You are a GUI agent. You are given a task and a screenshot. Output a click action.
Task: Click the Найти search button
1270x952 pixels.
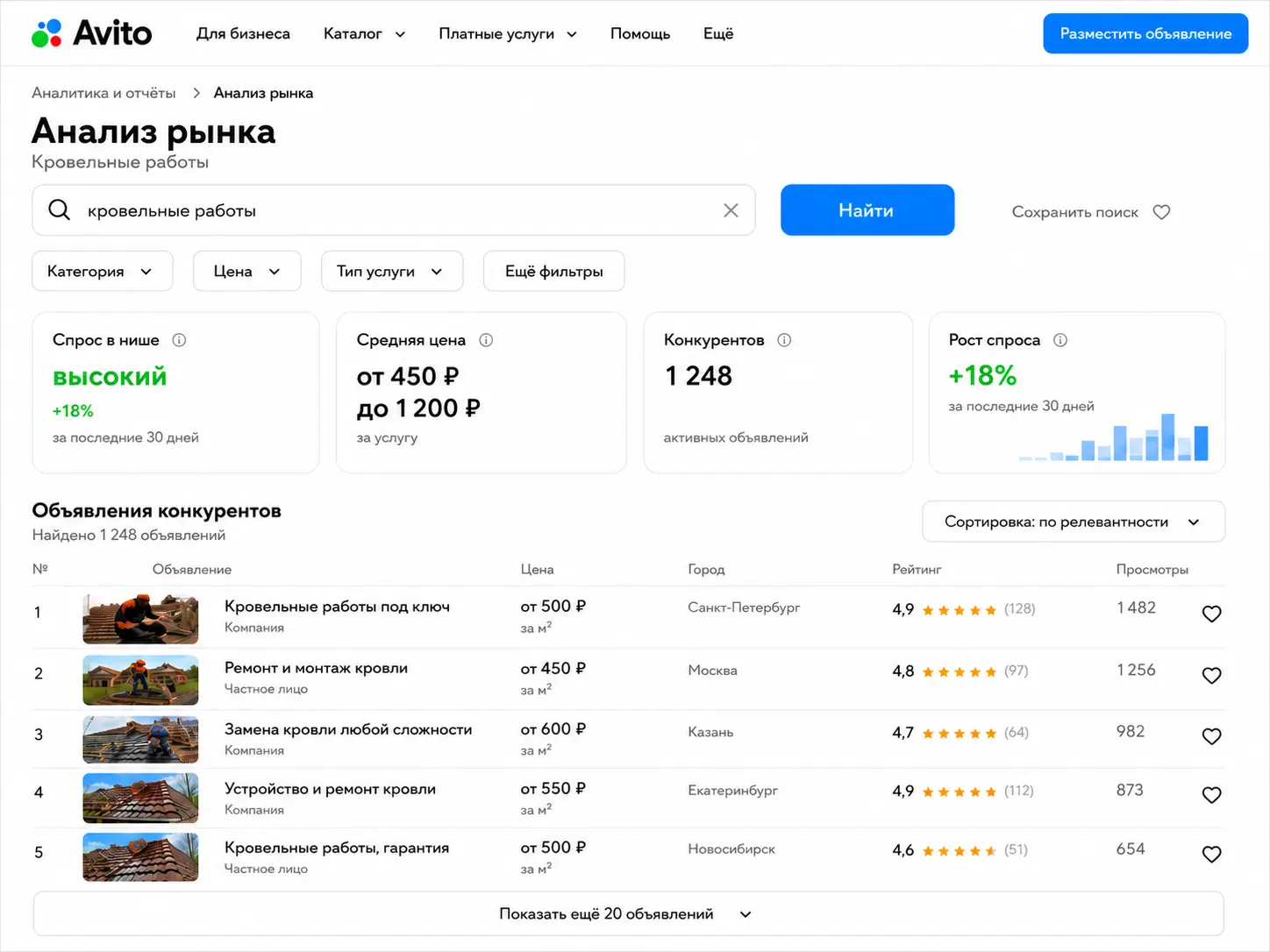click(x=867, y=210)
